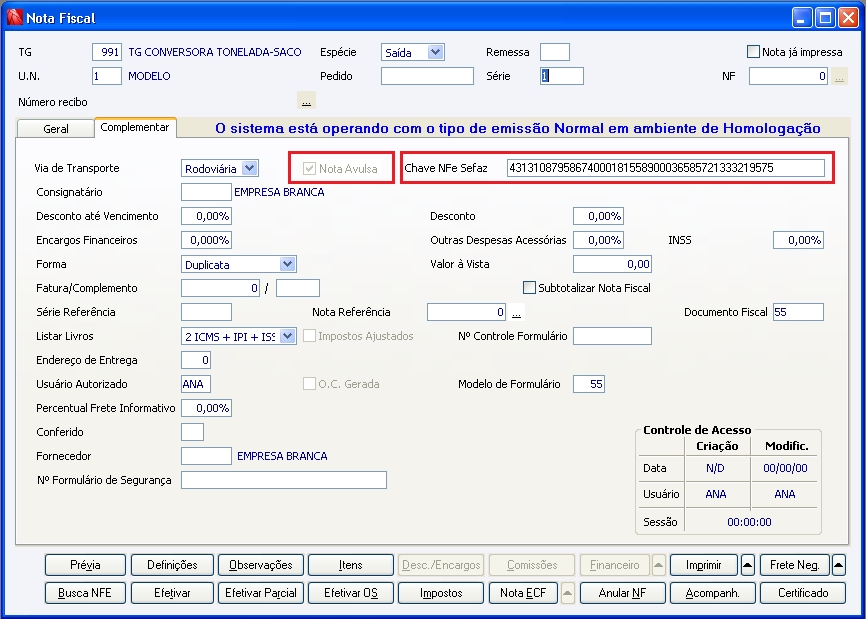Click the Efetivar button
Image resolution: width=866 pixels, height=619 pixels.
(172, 593)
